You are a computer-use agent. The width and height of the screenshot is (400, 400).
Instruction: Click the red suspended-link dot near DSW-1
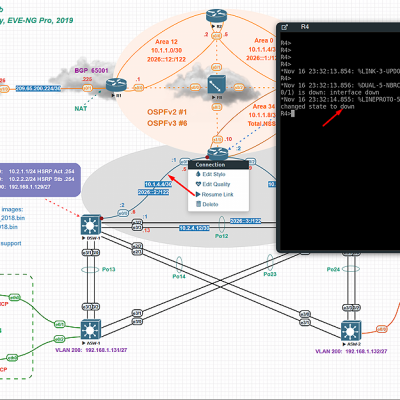[x=101, y=219]
